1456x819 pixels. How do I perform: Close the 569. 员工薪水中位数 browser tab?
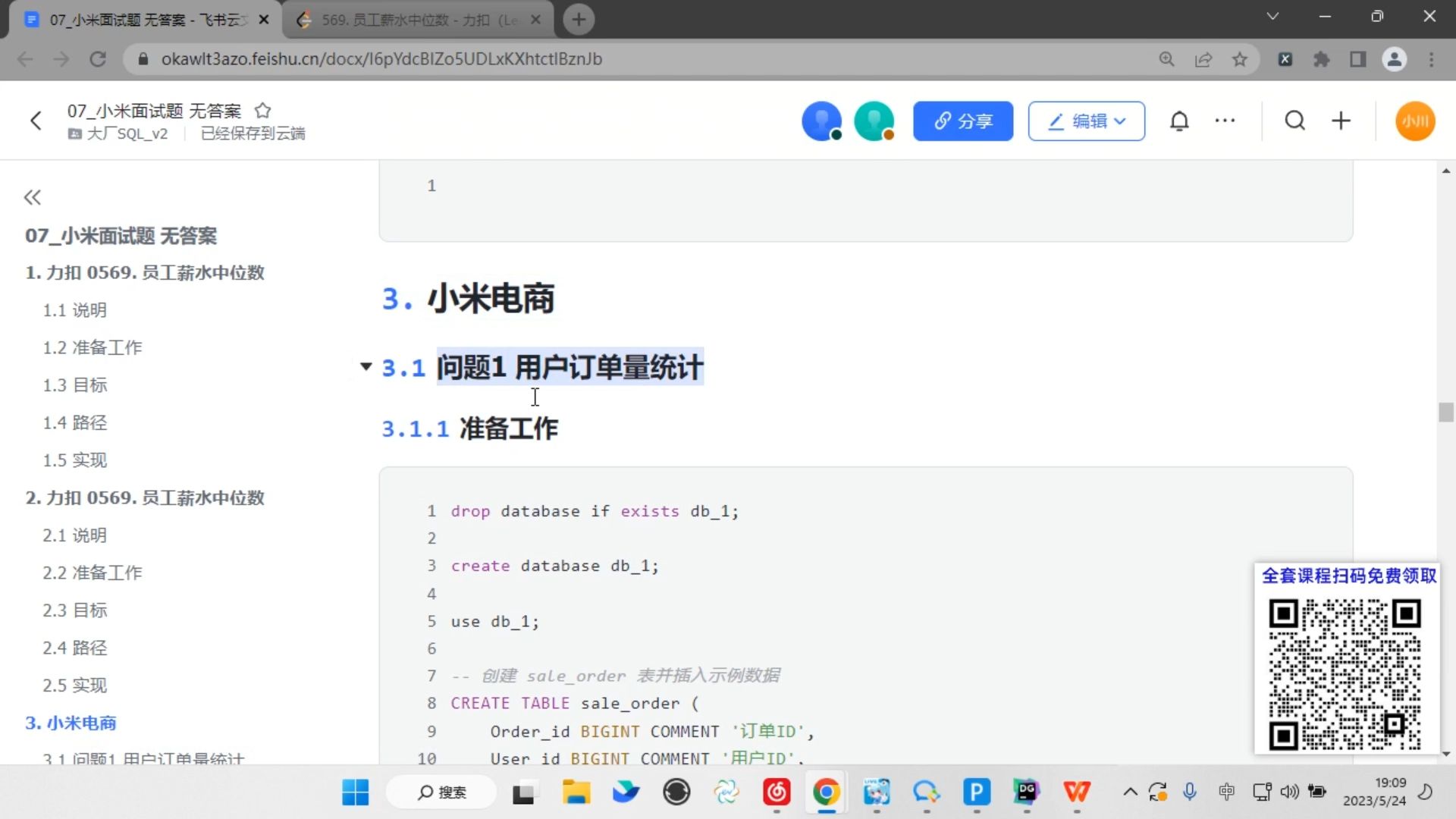tap(535, 20)
